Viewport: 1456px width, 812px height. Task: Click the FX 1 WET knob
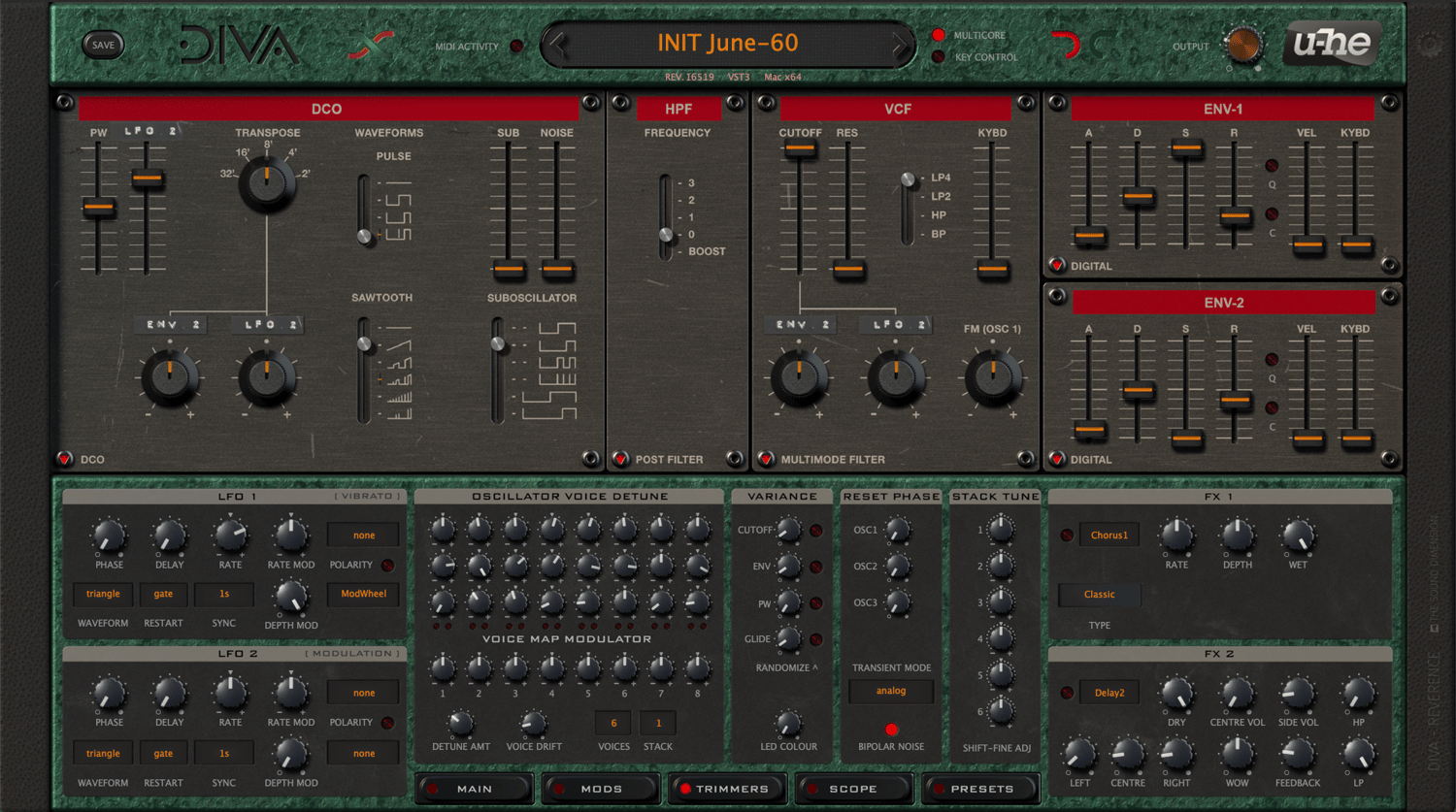click(1298, 536)
